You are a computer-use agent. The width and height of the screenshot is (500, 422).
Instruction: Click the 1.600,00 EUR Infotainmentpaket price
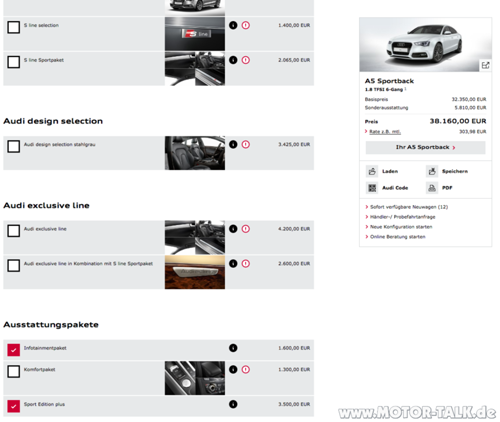tap(294, 348)
